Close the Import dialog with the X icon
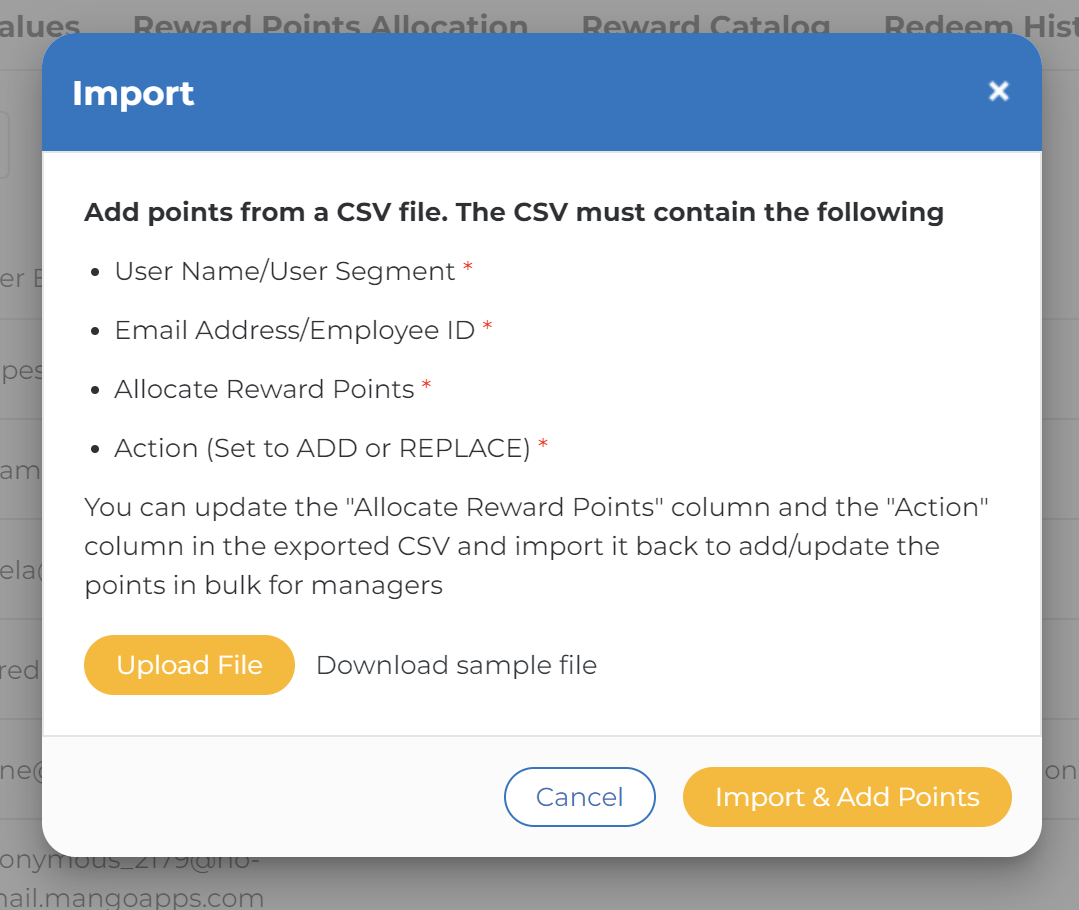The image size is (1079, 910). click(998, 91)
